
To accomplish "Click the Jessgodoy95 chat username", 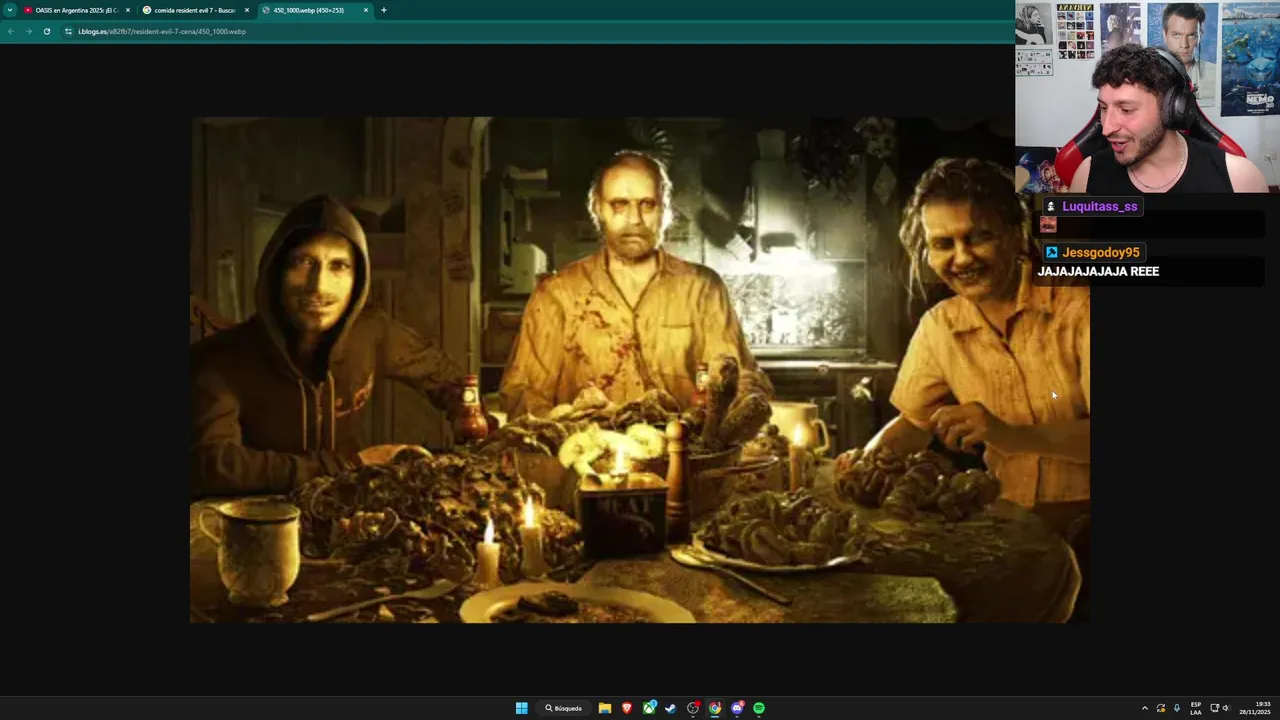I will (x=1101, y=253).
